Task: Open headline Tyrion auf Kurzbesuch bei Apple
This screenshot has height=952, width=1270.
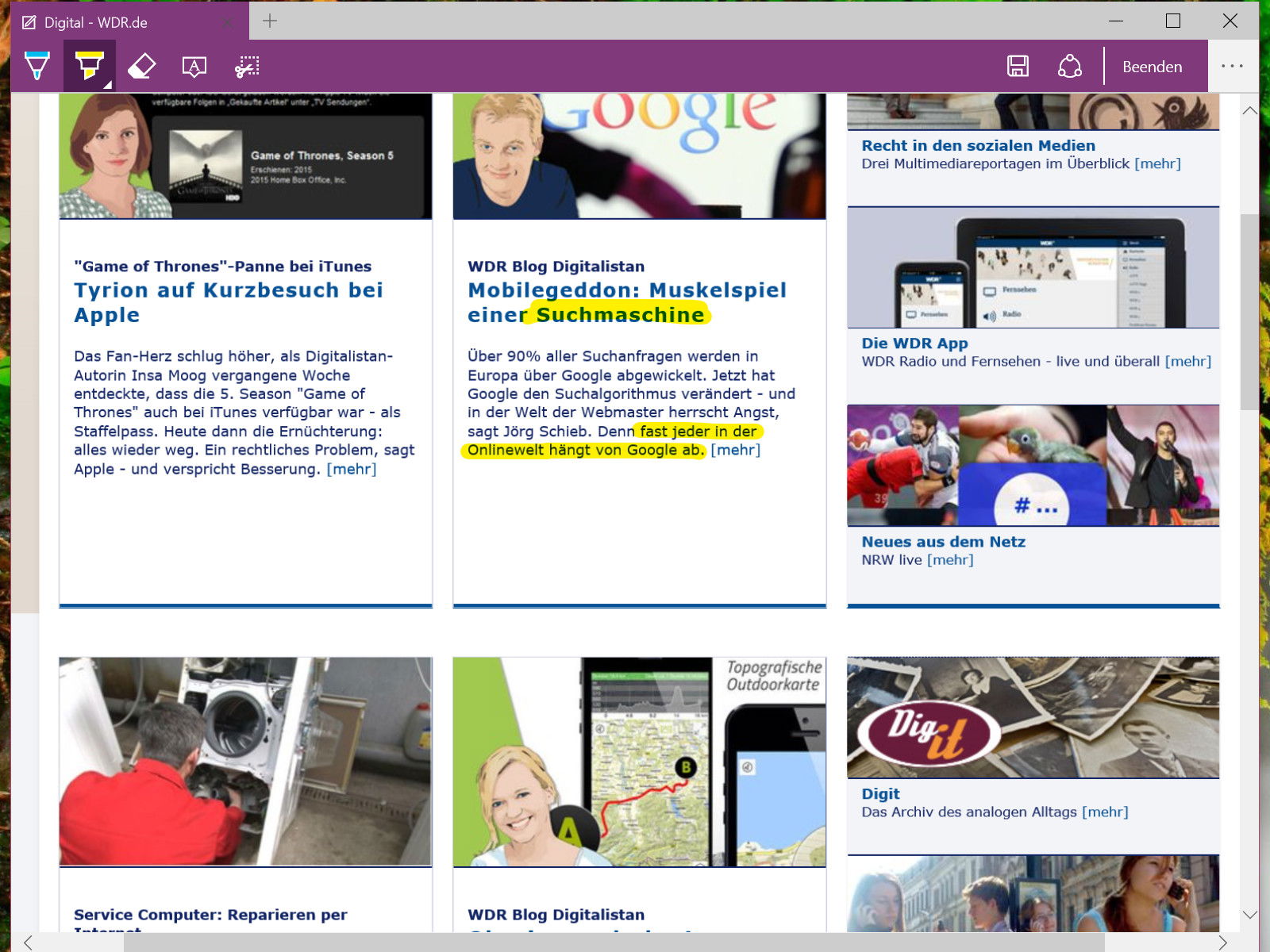Action: (x=229, y=302)
